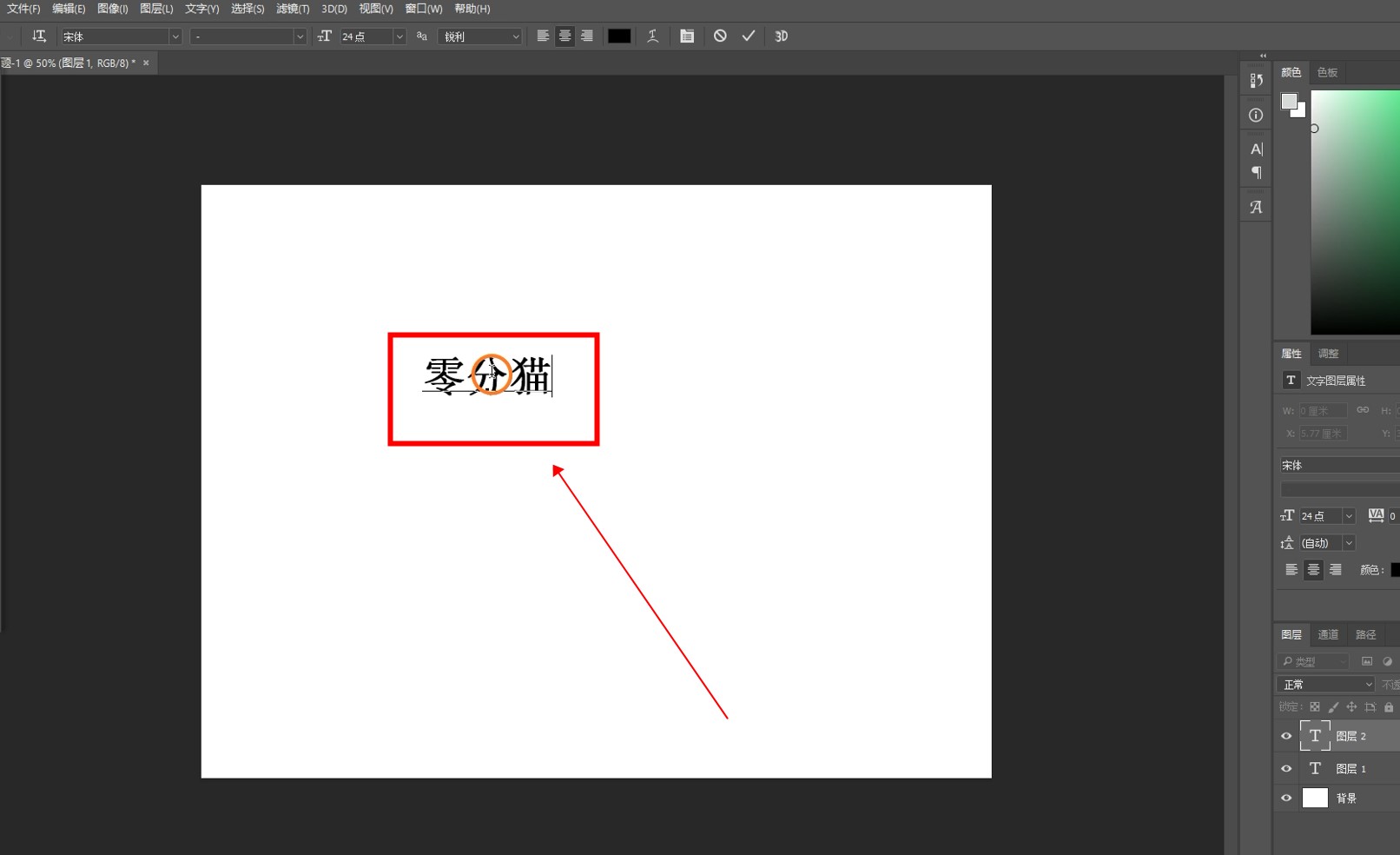Toggle text orientation icon in options bar
This screenshot has height=855, width=1400.
pos(39,36)
